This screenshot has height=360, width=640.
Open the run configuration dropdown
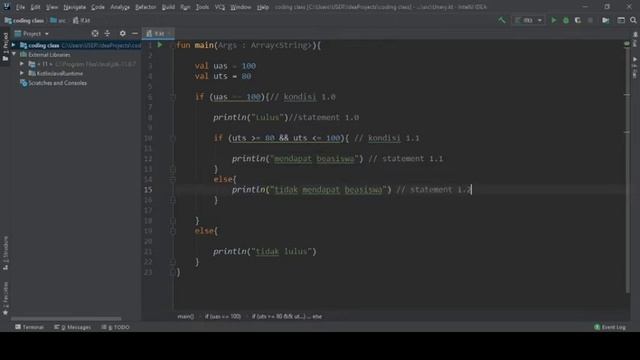click(x=528, y=20)
